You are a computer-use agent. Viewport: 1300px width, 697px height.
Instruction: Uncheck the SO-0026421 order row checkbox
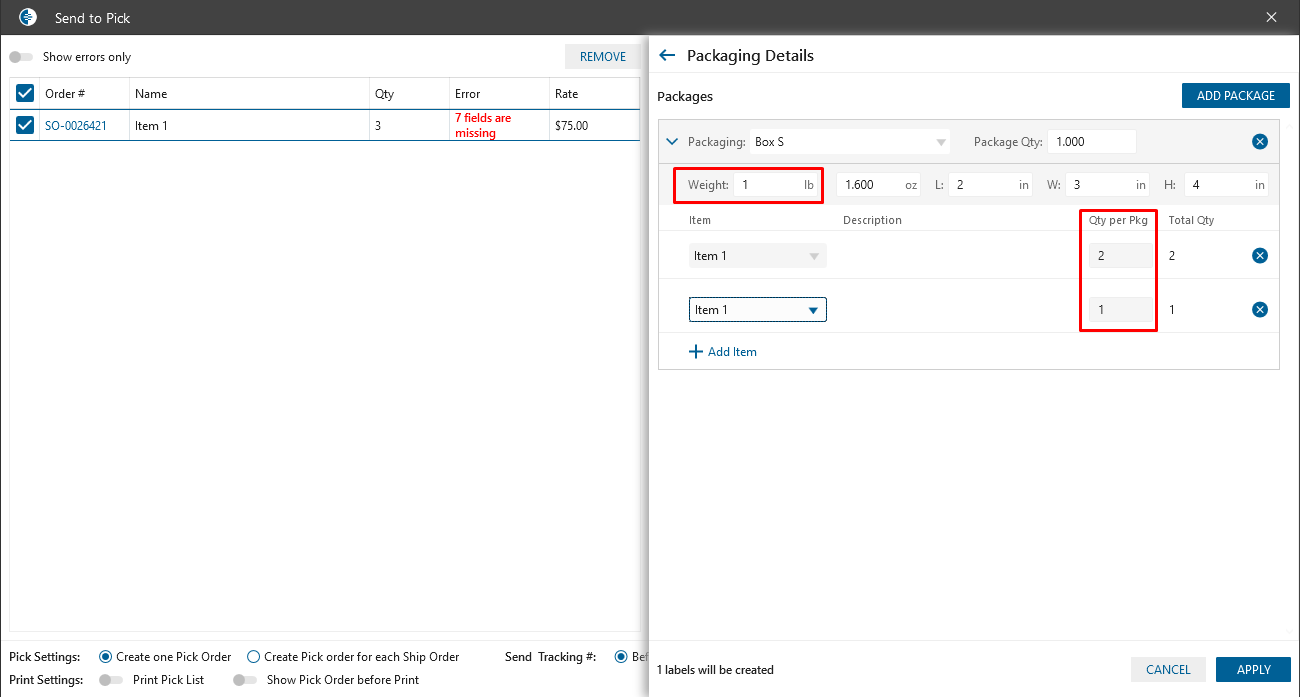(25, 126)
